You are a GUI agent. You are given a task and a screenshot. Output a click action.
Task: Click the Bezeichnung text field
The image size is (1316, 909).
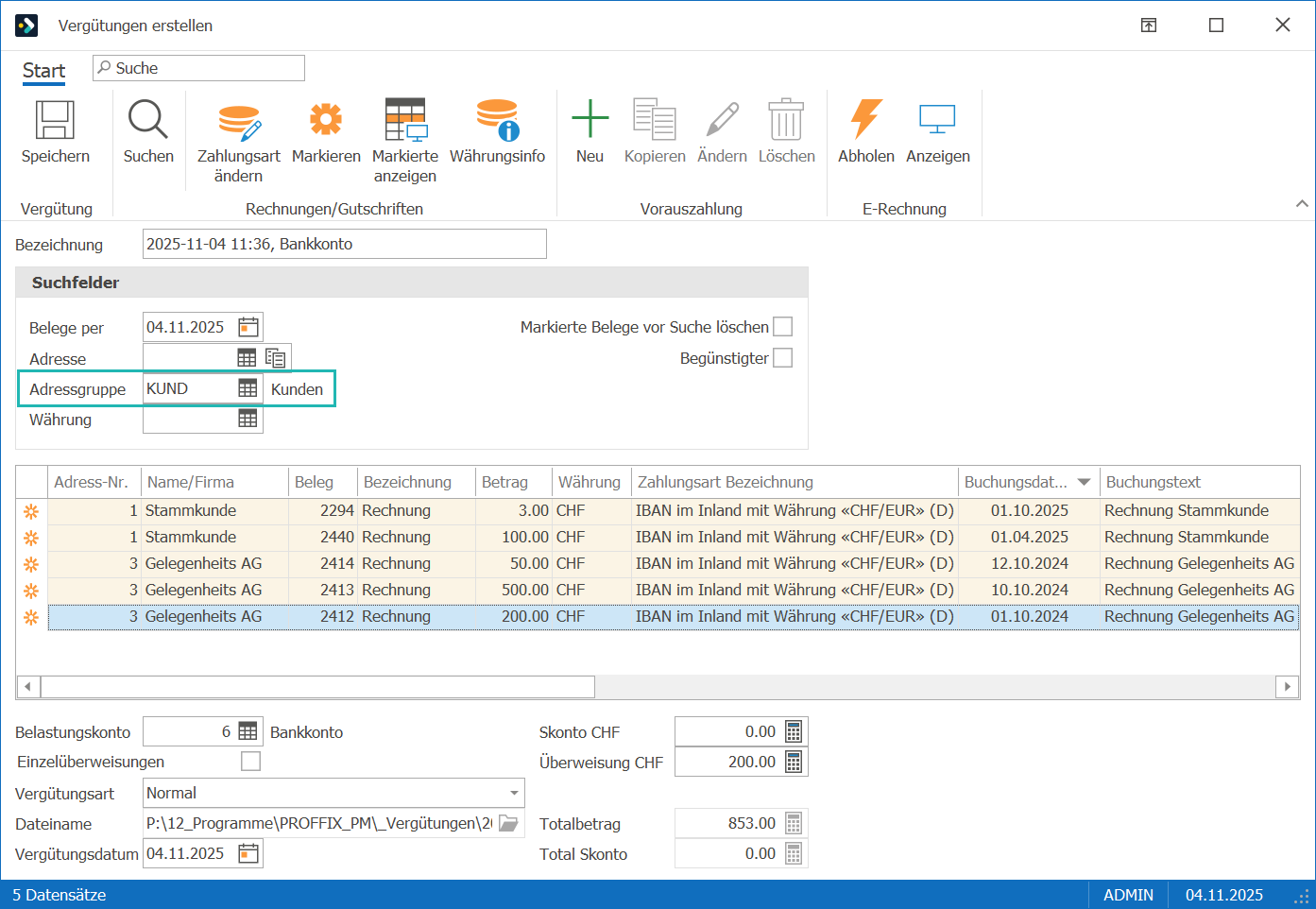pos(345,244)
